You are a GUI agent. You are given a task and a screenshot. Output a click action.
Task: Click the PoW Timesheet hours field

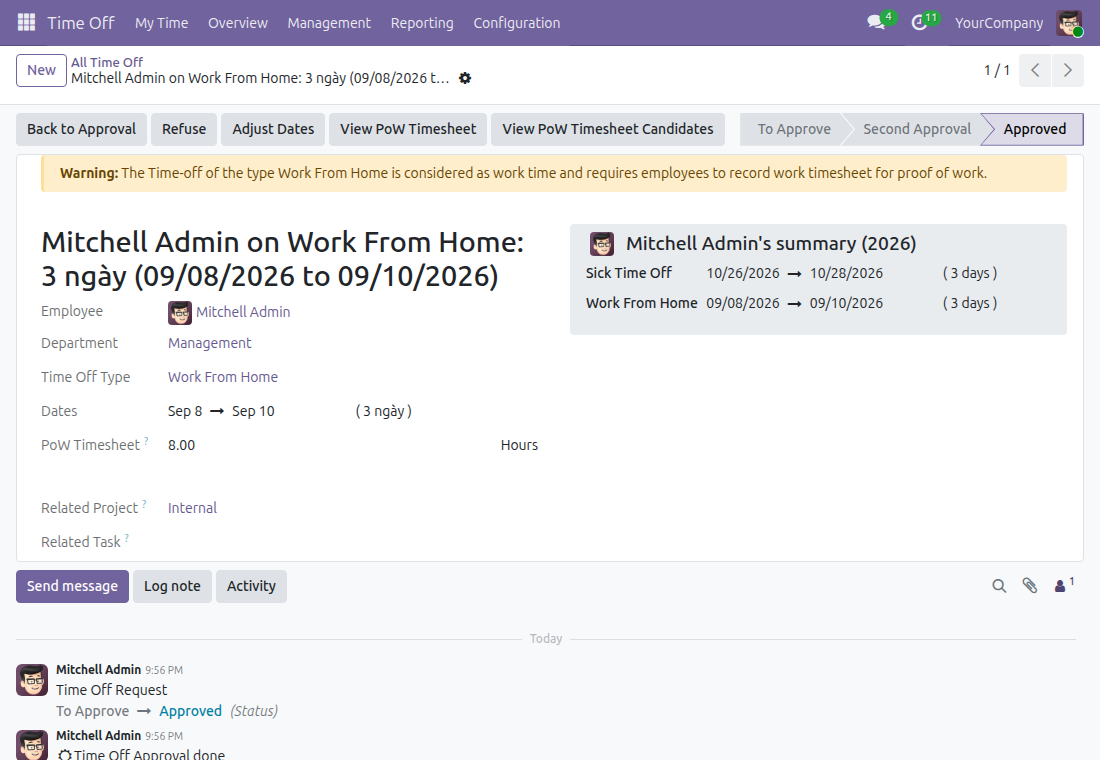(330, 445)
